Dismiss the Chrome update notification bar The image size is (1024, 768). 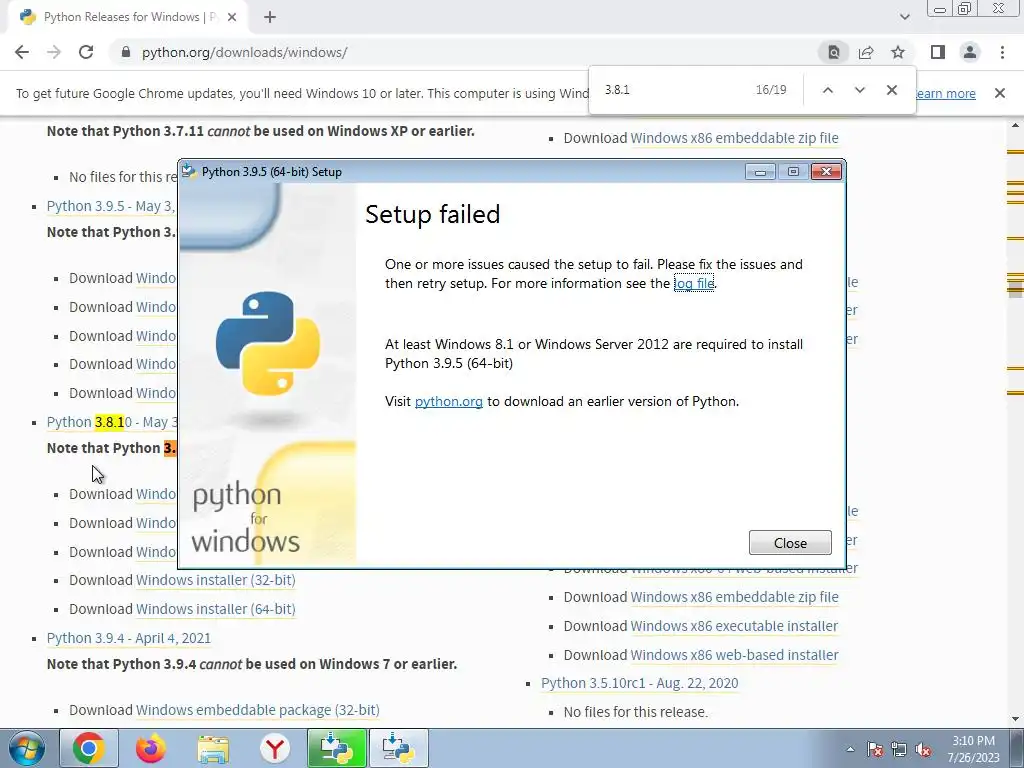999,93
